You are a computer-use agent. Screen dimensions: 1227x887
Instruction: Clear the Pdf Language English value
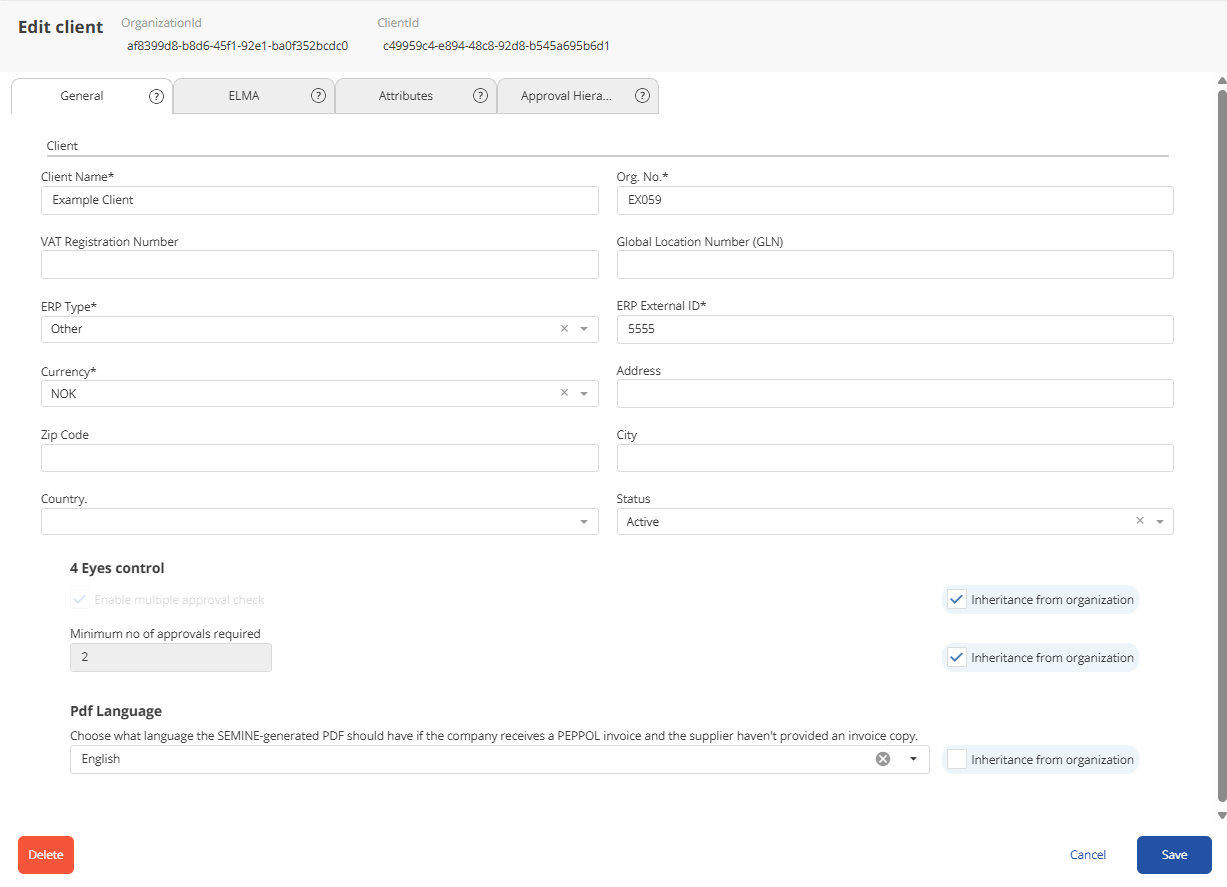point(883,759)
